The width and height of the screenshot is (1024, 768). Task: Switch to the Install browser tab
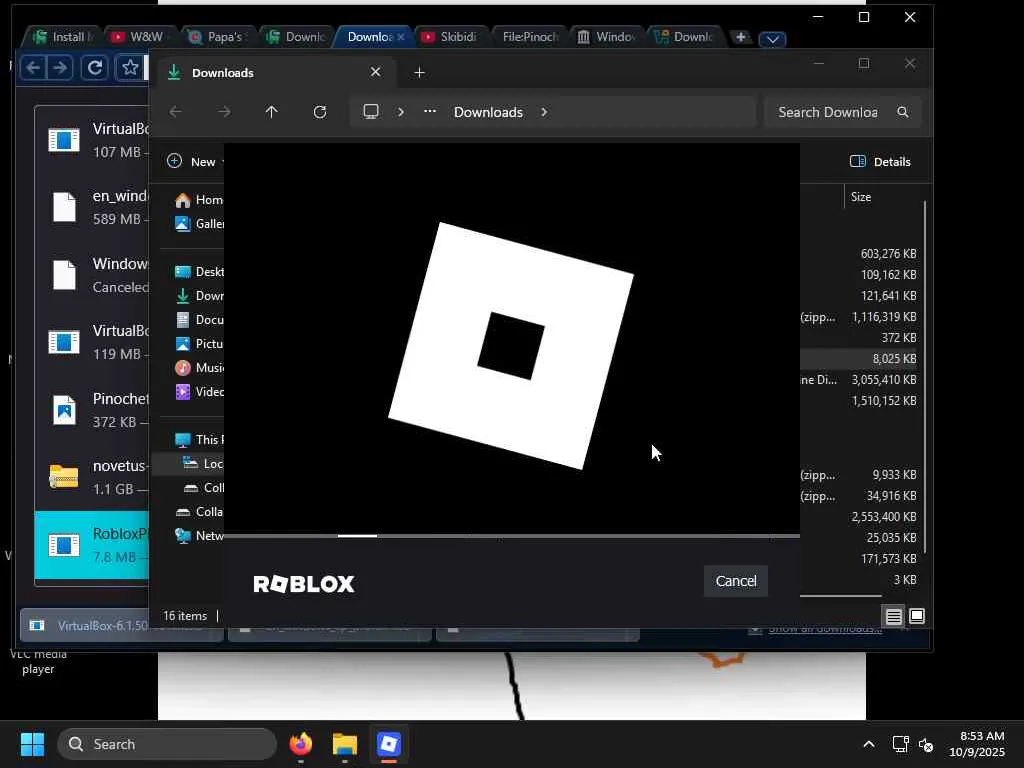tap(63, 37)
